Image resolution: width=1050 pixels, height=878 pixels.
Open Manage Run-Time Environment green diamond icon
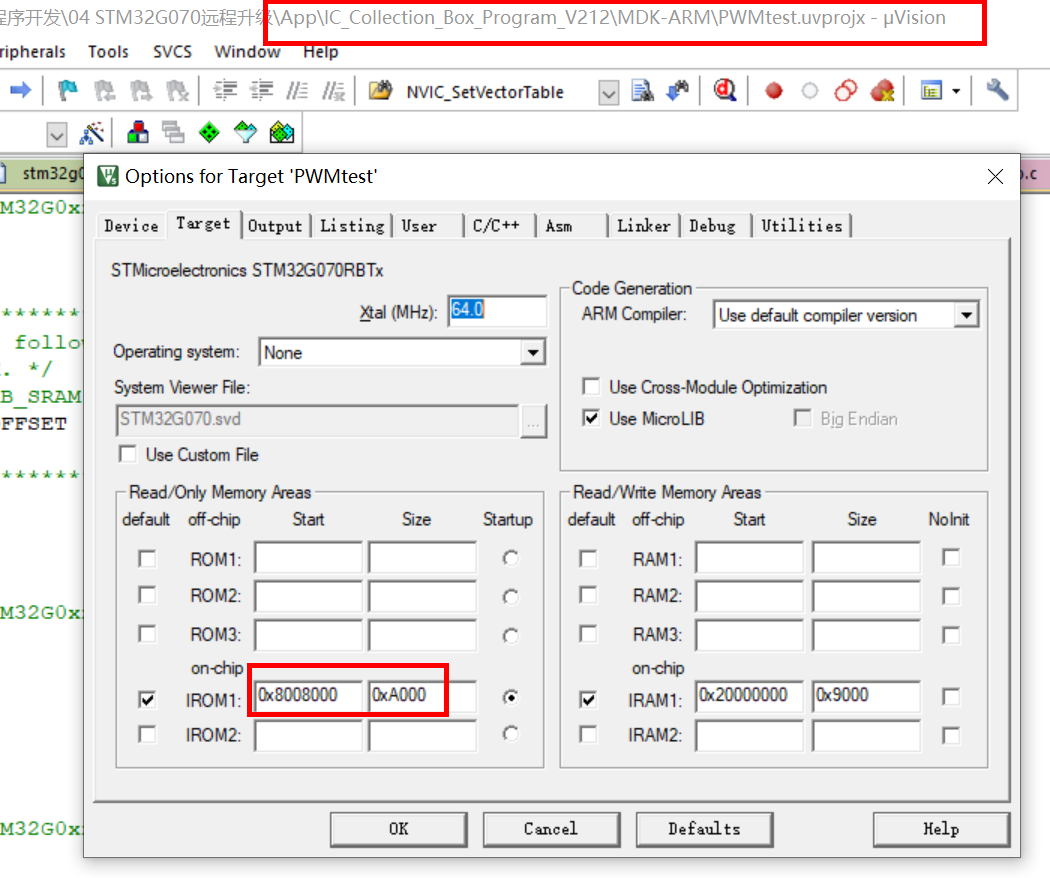click(x=210, y=133)
